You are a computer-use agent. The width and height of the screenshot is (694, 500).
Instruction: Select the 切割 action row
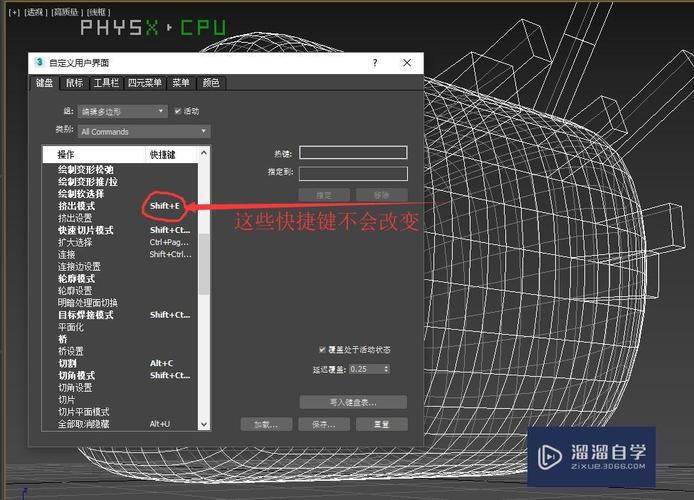(x=120, y=363)
